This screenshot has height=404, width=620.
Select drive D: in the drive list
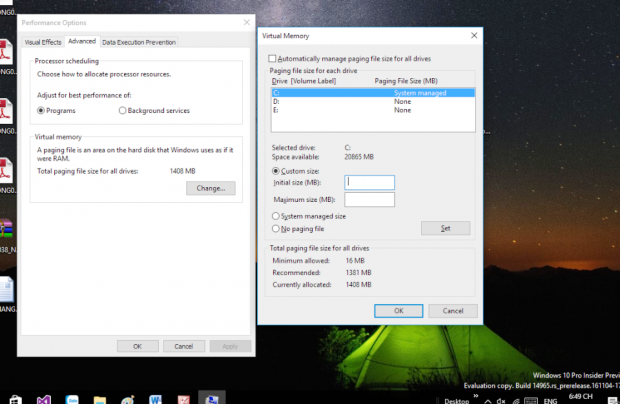(x=275, y=101)
